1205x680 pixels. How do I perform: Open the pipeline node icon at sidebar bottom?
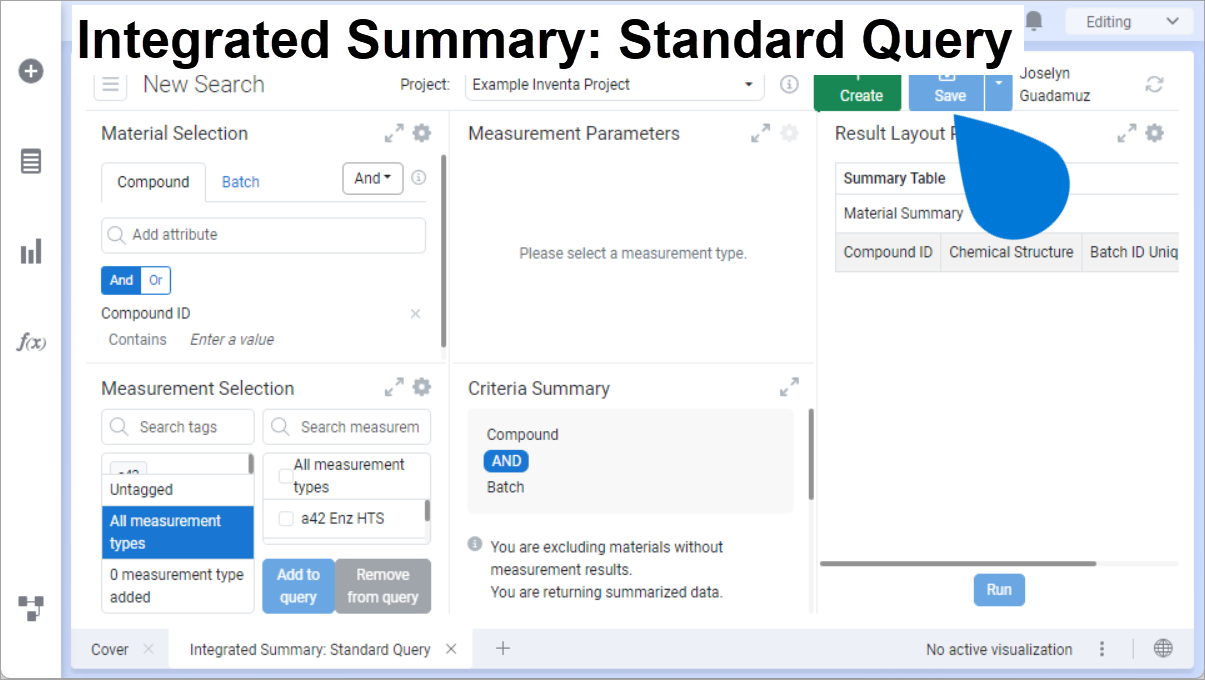click(x=31, y=608)
